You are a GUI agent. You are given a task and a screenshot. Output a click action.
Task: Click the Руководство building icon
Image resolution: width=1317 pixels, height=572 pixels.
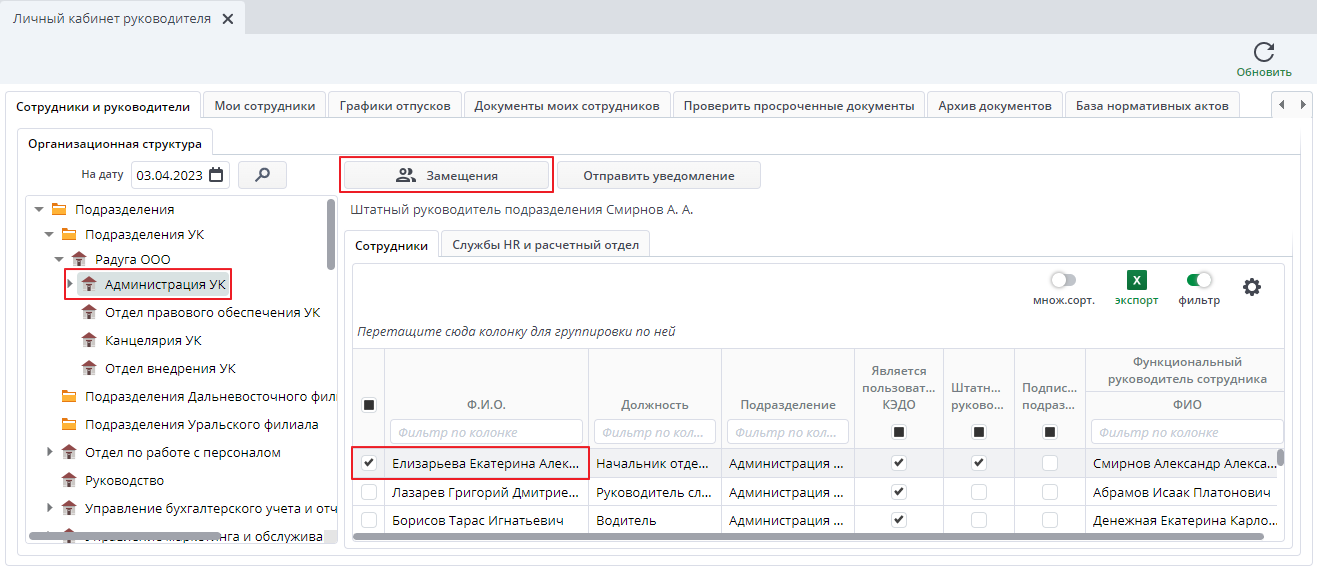point(69,481)
